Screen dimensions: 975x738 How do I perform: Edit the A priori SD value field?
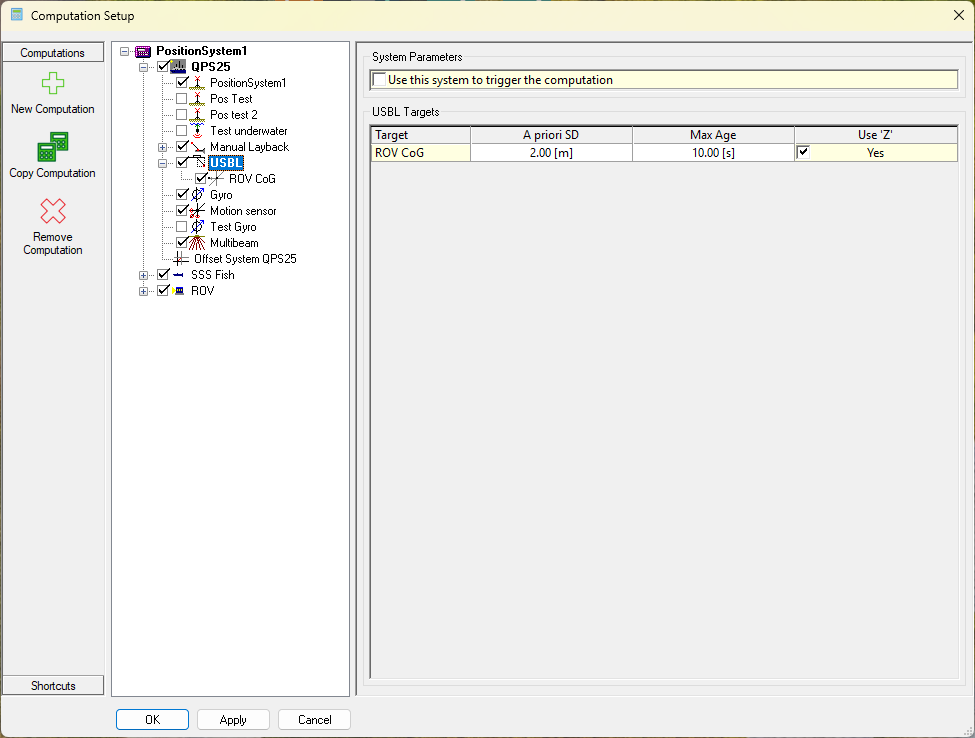[x=550, y=153]
